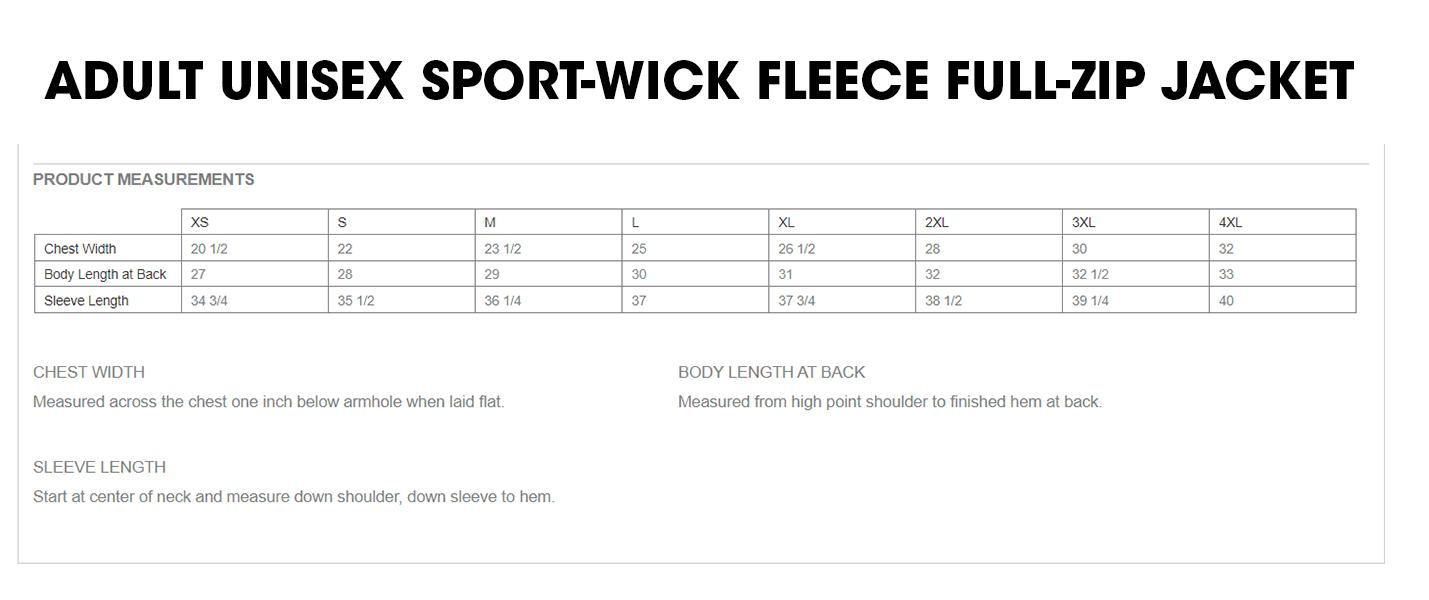Select the Chest Width row label
Screen dimensions: 1429x600
pos(80,249)
